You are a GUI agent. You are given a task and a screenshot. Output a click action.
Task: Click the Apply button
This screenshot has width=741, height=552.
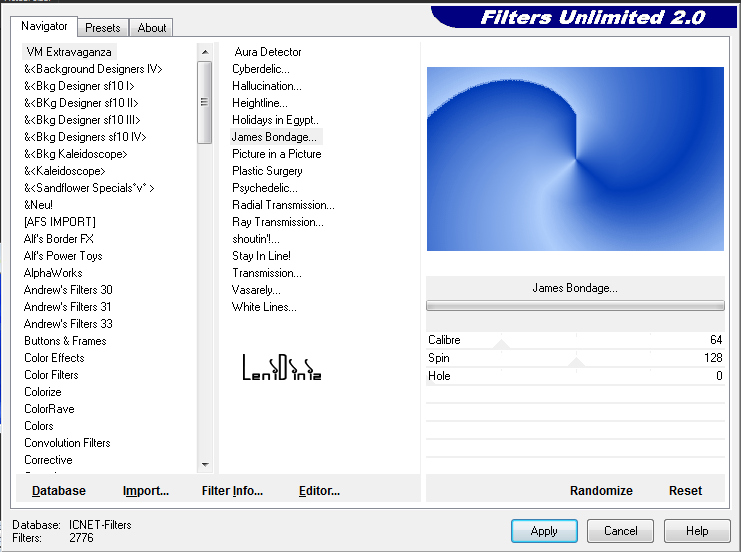(544, 531)
